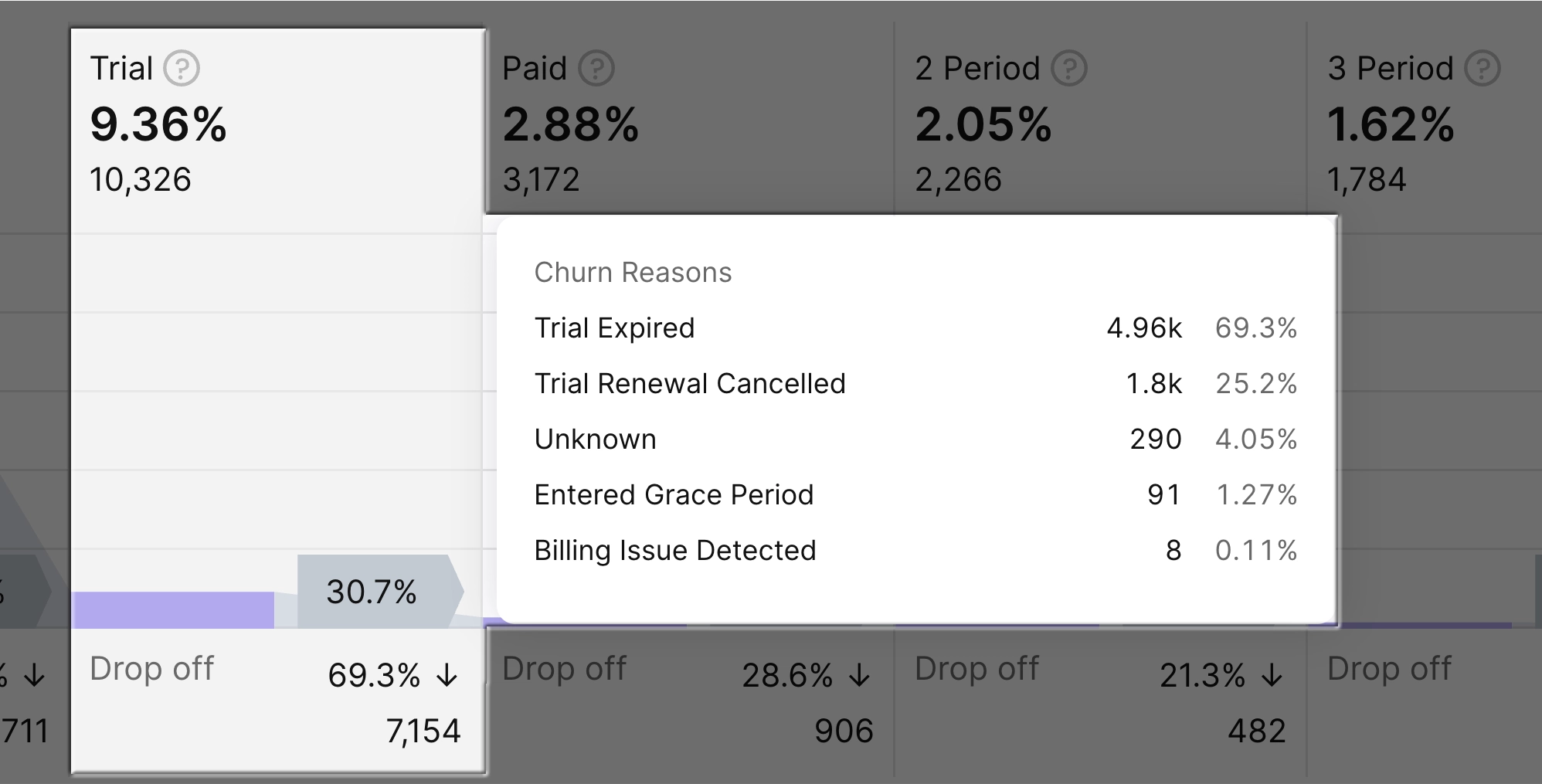1542x784 pixels.
Task: Open the 3 Period help icon
Action: pos(1483,68)
